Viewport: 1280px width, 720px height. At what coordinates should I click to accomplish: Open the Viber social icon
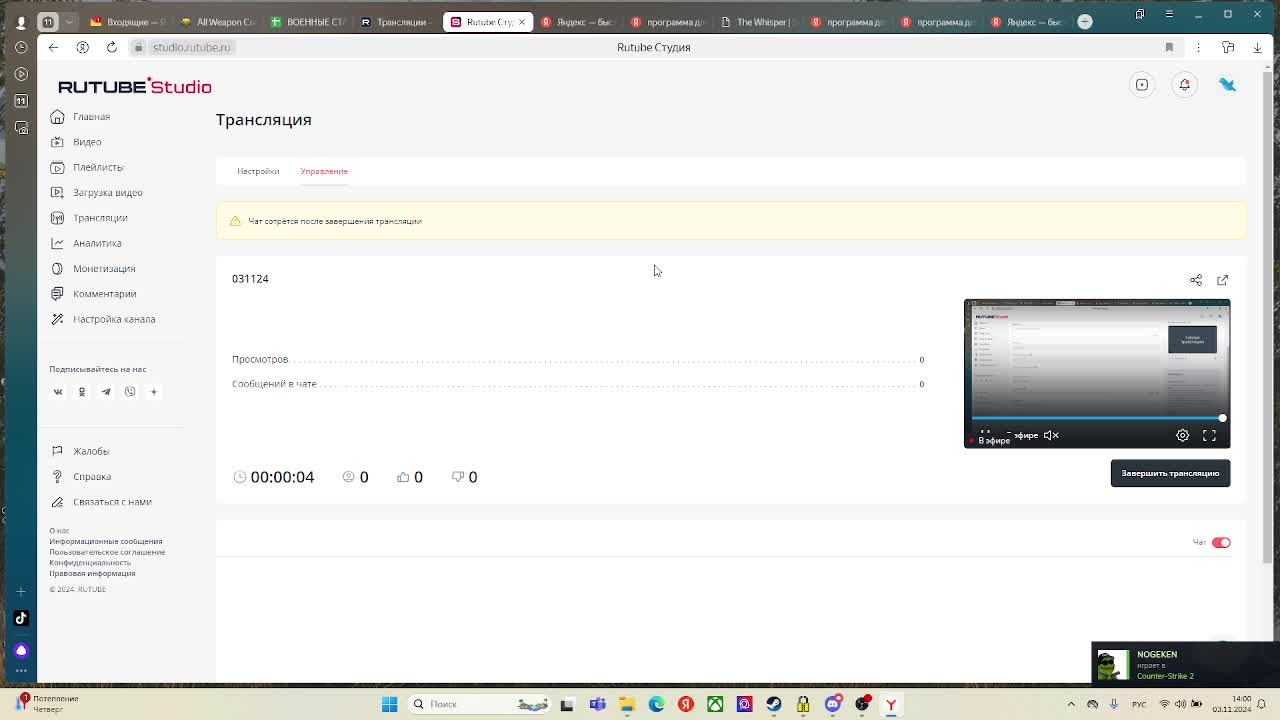tap(130, 392)
